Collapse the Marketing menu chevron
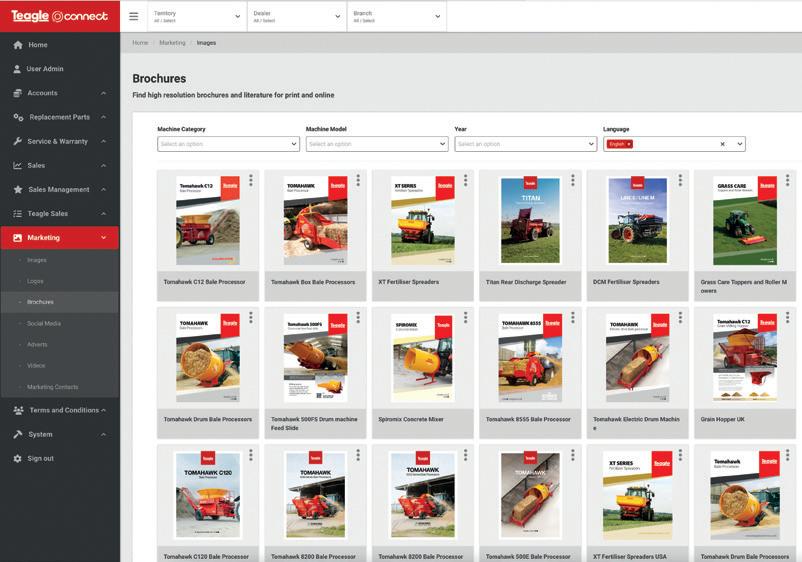Viewport: 802px width, 562px height. [103, 238]
